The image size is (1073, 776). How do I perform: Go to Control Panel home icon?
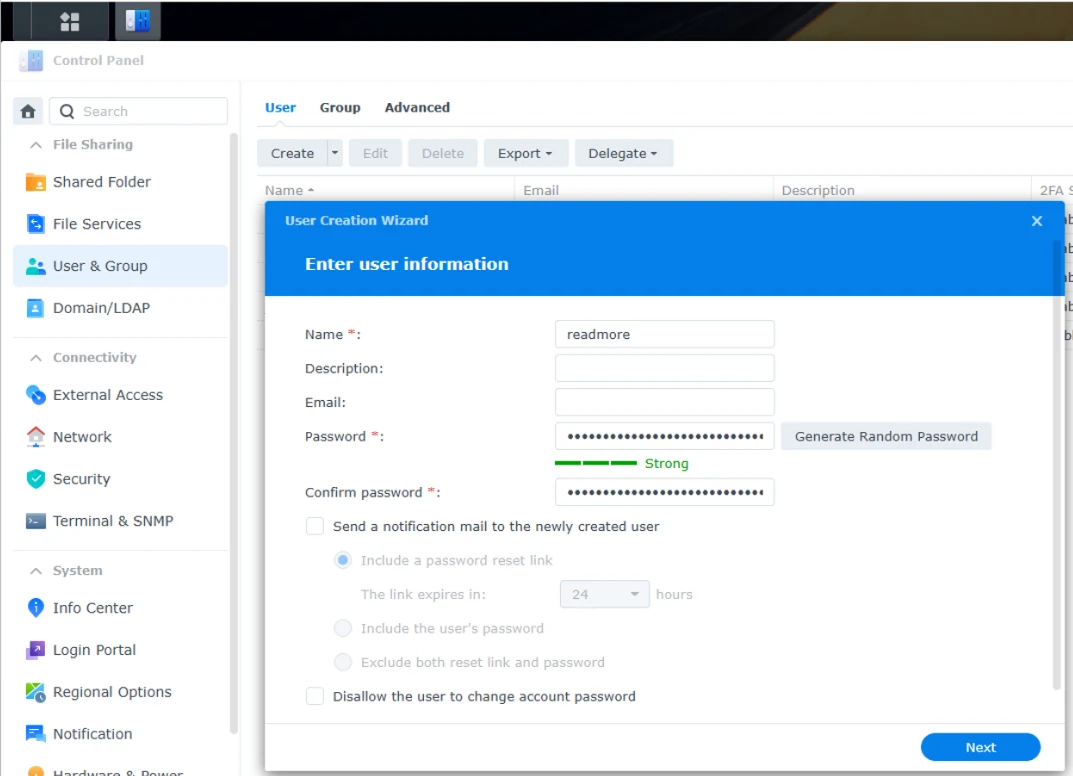(28, 111)
